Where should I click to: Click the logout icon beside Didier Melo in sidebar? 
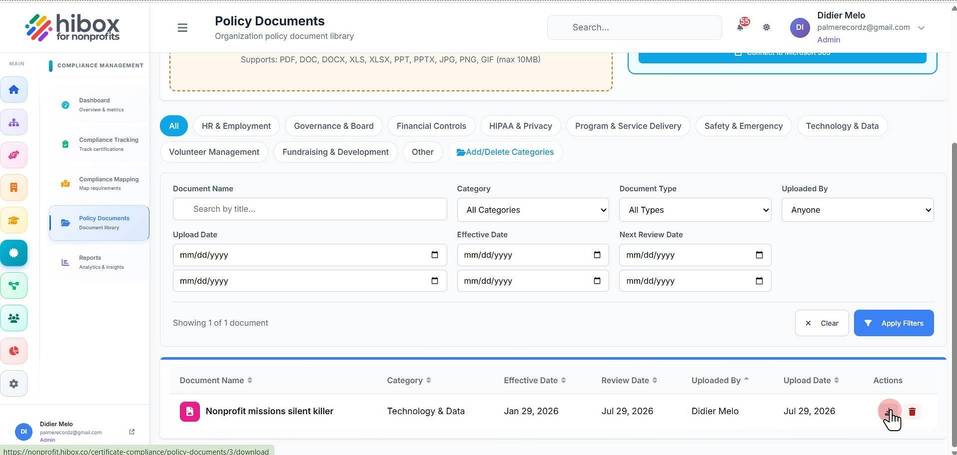pyautogui.click(x=132, y=432)
